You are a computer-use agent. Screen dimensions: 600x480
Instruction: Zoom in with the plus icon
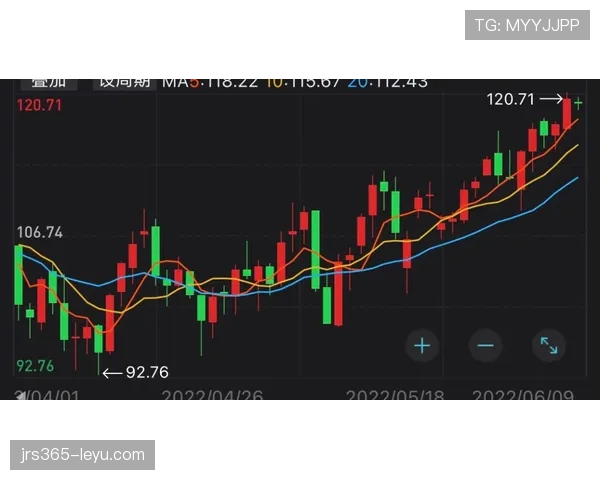click(x=422, y=346)
